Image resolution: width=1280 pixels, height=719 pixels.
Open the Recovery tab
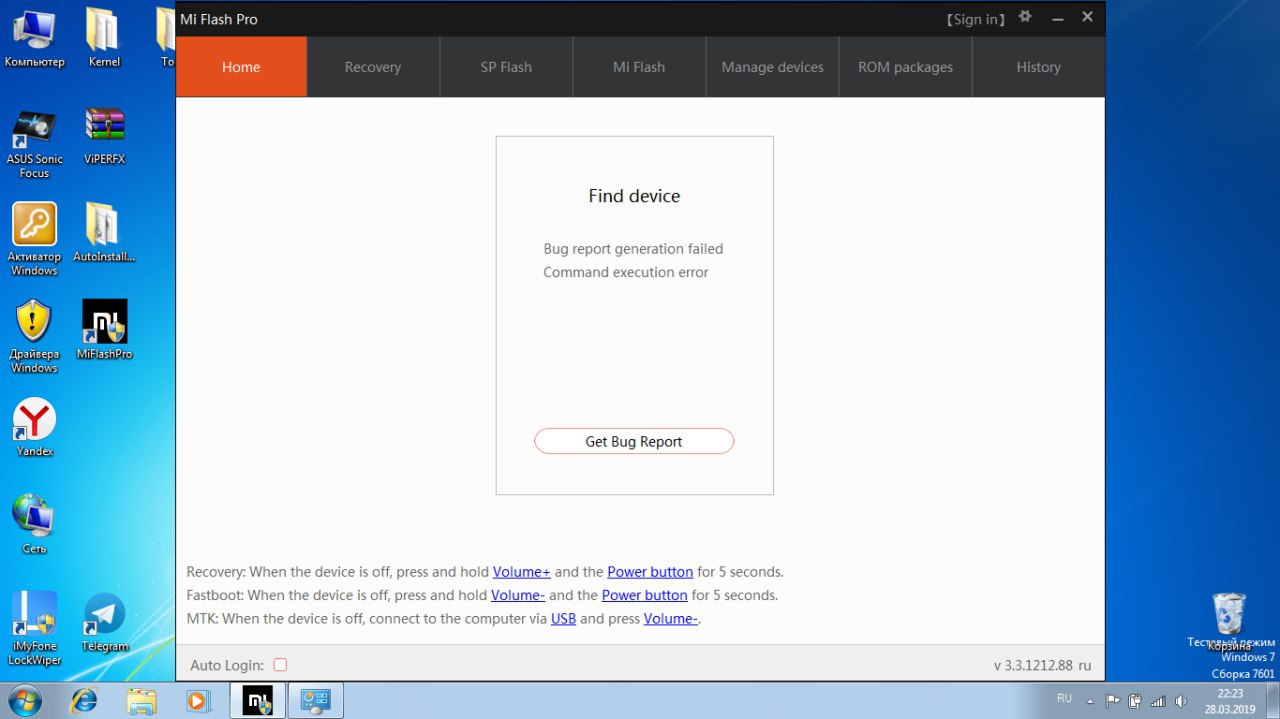(373, 67)
